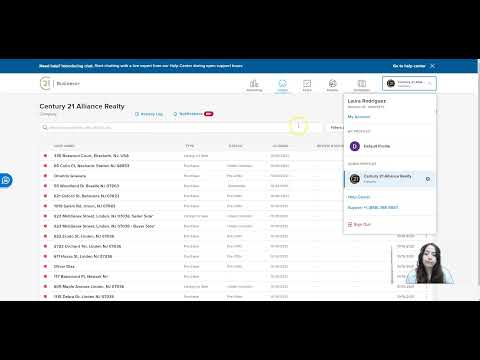Click the Laura Rodriguez name in the menu
The width and height of the screenshot is (480, 360).
point(367,101)
